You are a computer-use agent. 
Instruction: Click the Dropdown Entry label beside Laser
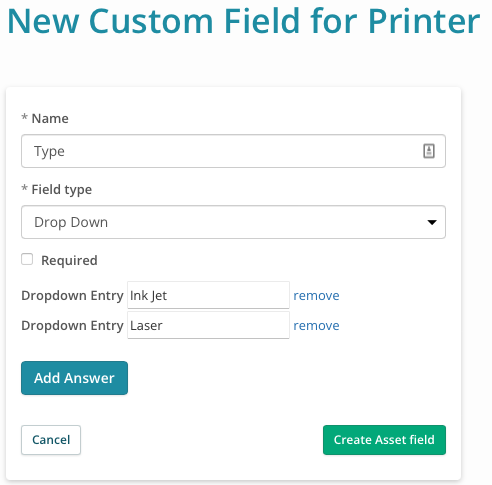click(72, 326)
